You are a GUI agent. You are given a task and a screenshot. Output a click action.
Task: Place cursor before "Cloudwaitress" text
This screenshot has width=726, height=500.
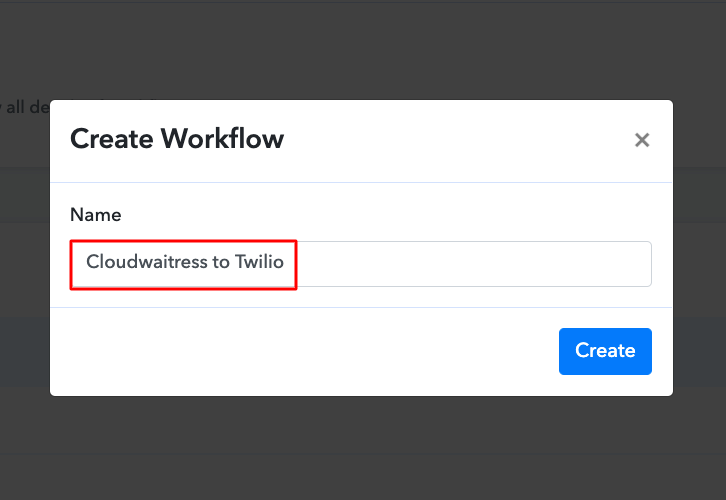click(x=86, y=263)
